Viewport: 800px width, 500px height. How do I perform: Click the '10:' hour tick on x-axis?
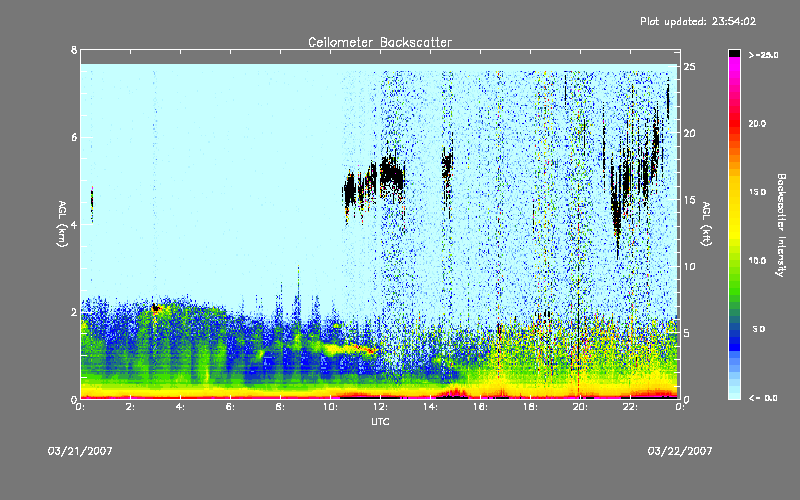(331, 407)
